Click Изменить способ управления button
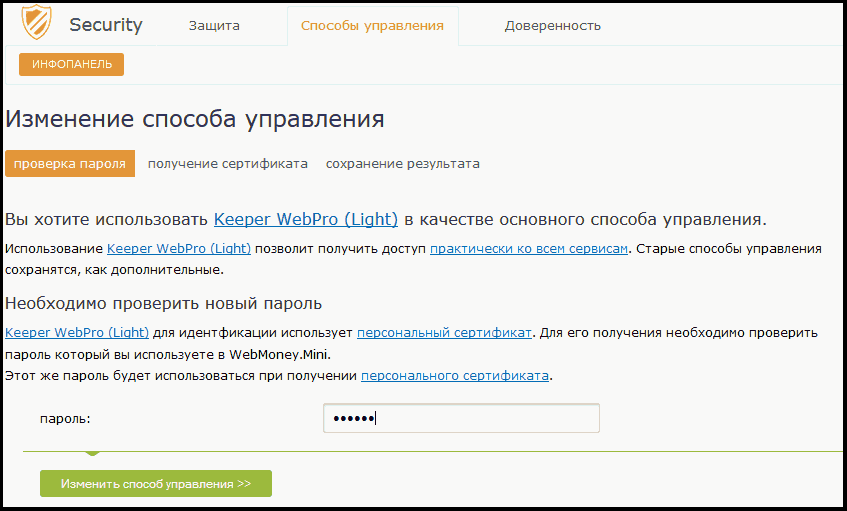 click(x=156, y=483)
